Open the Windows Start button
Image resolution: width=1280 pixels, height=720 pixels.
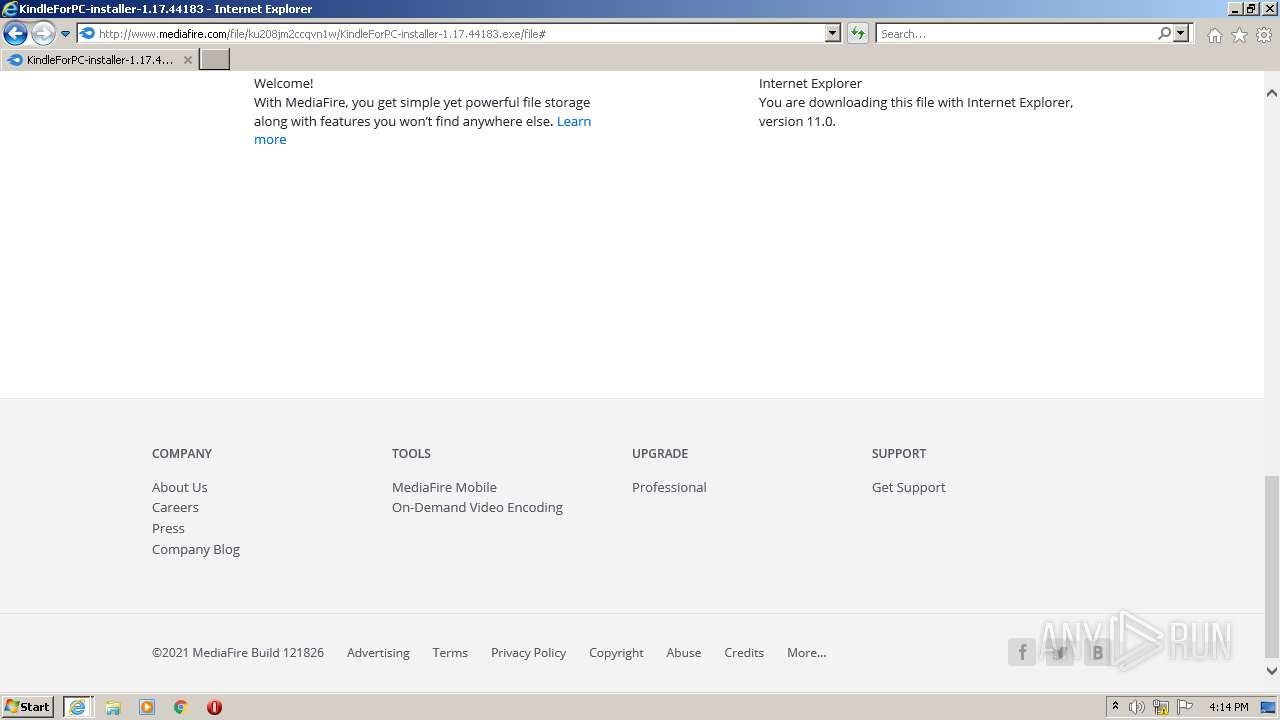[28, 707]
